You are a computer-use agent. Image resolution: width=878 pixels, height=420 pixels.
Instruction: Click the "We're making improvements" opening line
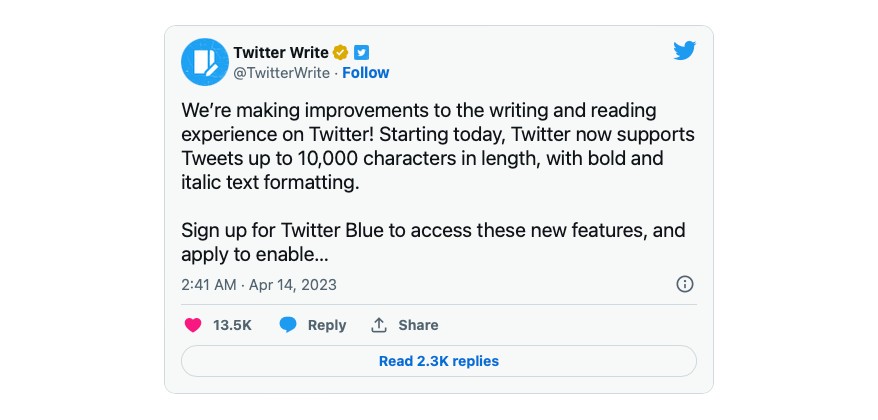418,111
